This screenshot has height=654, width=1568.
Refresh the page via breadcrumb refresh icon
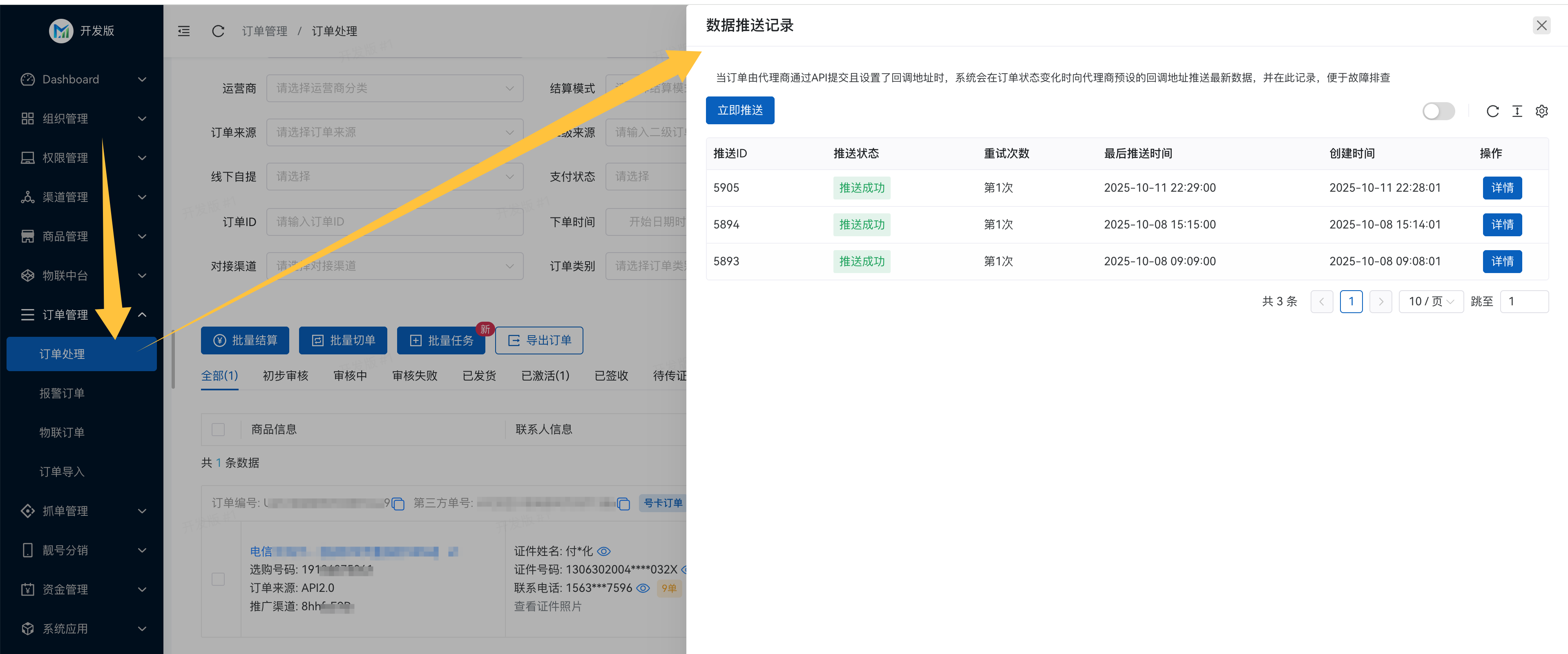[x=218, y=31]
